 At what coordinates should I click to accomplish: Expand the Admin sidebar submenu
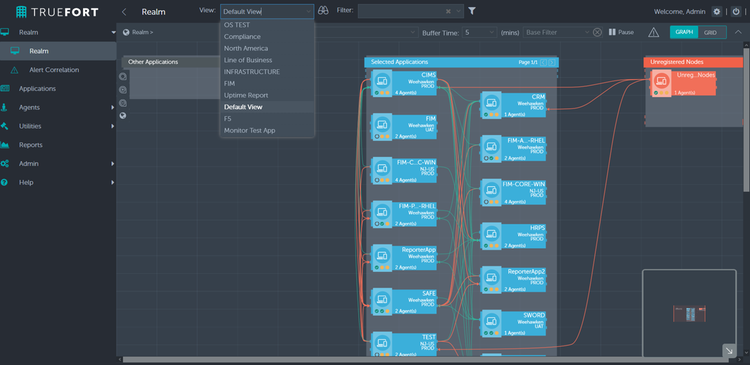[x=113, y=164]
